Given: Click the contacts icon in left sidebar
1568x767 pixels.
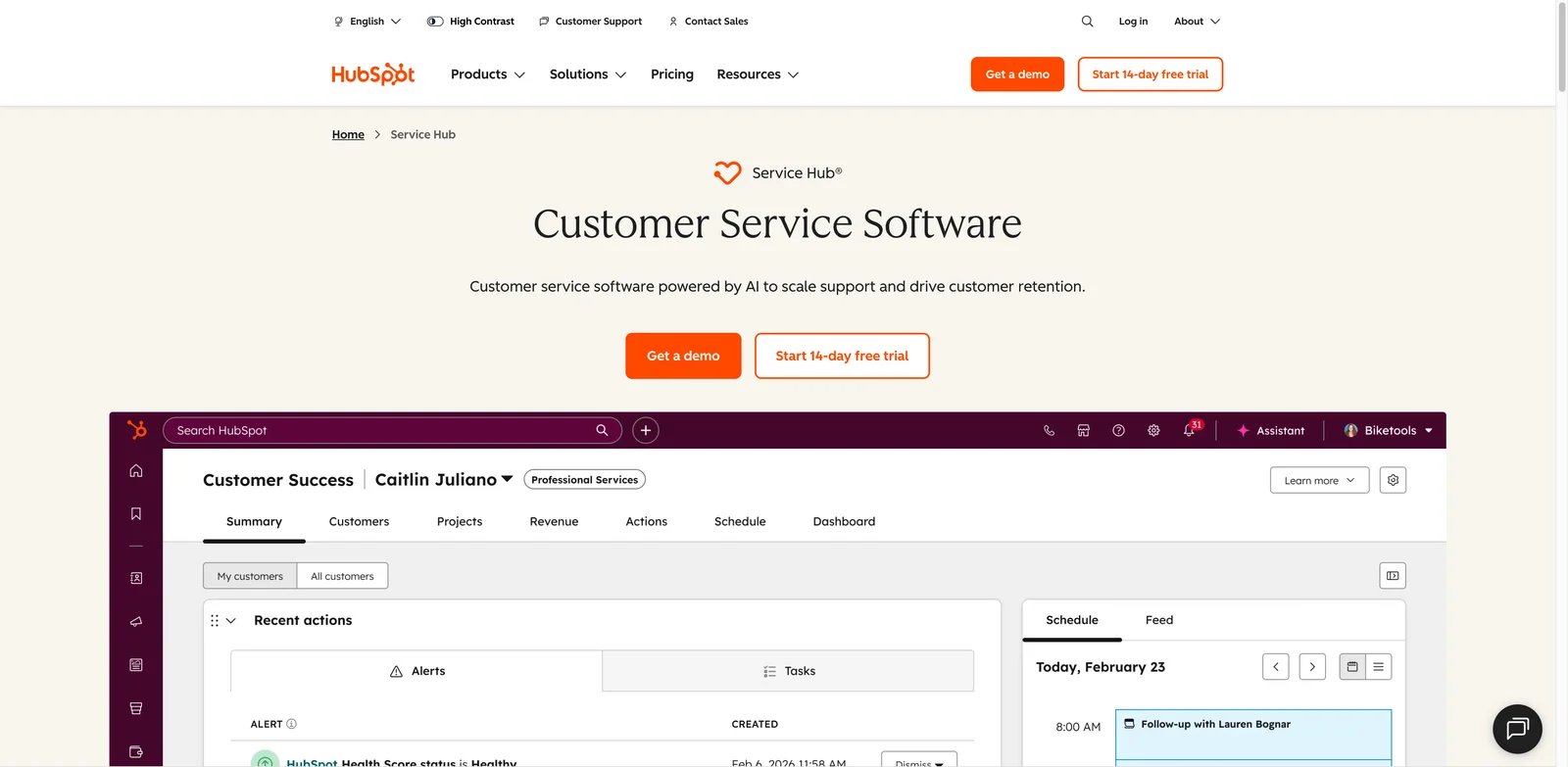Looking at the screenshot, I should coord(136,578).
